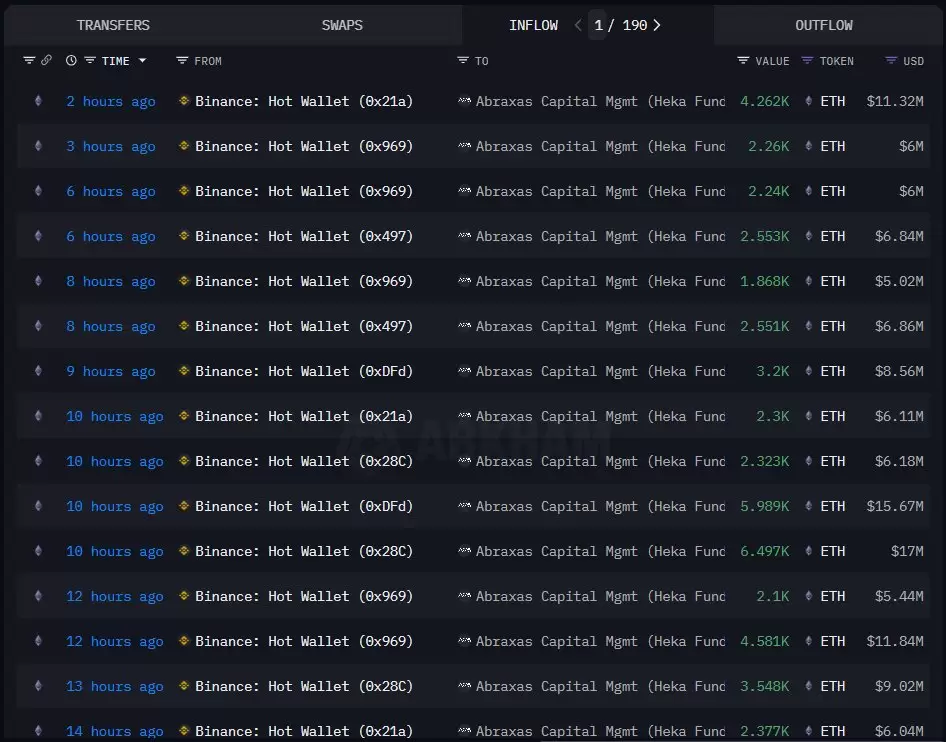The width and height of the screenshot is (946, 742).
Task: Click the USD amount $17M
Action: [907, 551]
